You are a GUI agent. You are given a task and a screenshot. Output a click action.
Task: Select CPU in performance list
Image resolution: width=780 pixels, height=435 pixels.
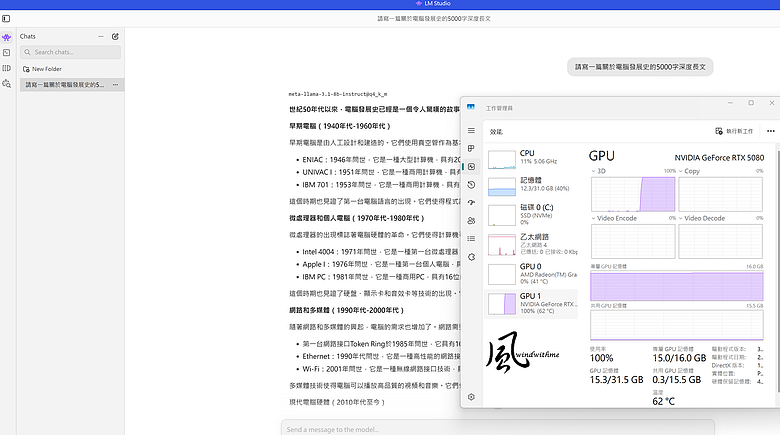tap(531, 159)
